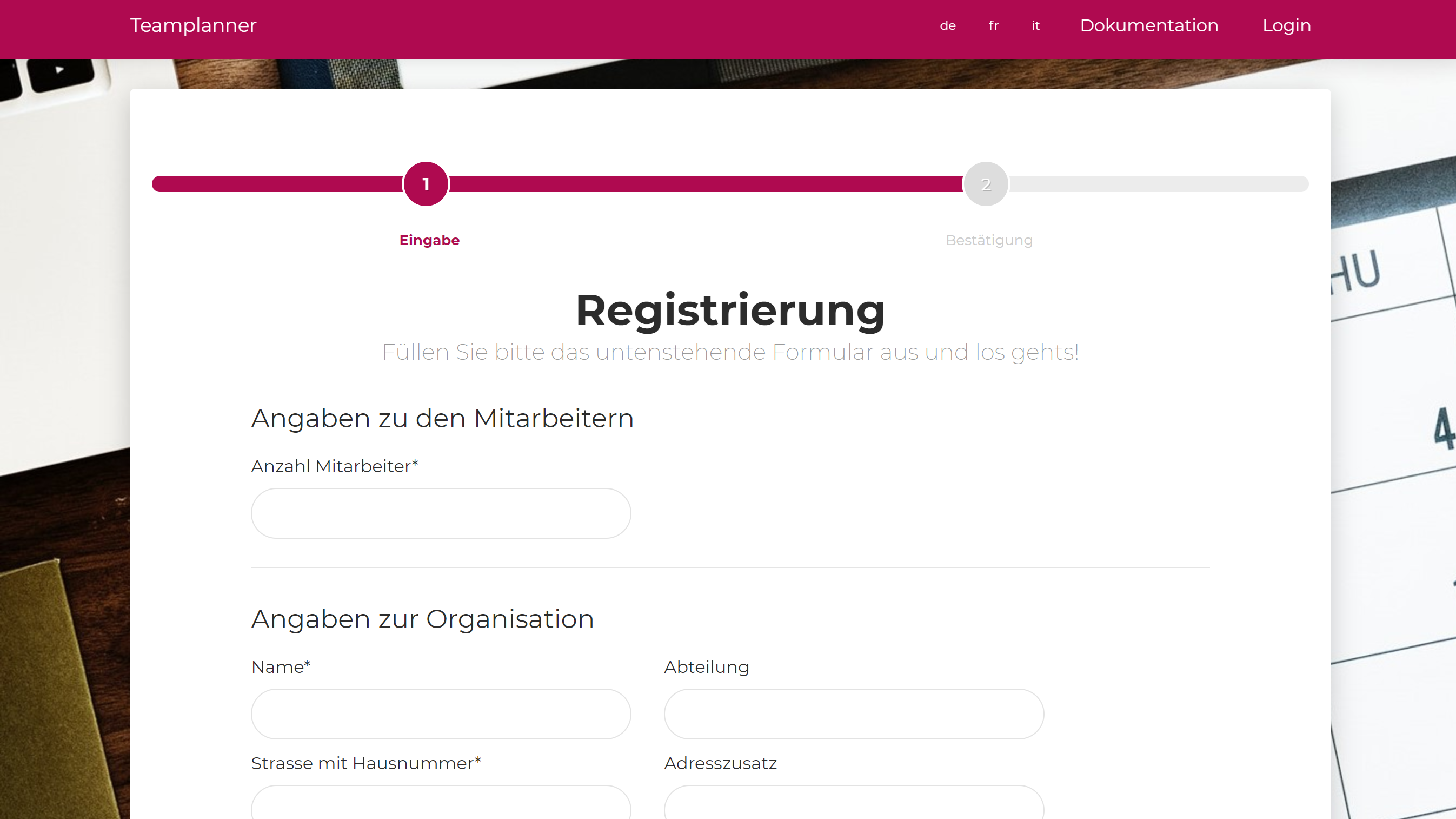Click the Angaben zu den Mitarbeitern heading
This screenshot has height=819, width=1456.
[x=443, y=419]
